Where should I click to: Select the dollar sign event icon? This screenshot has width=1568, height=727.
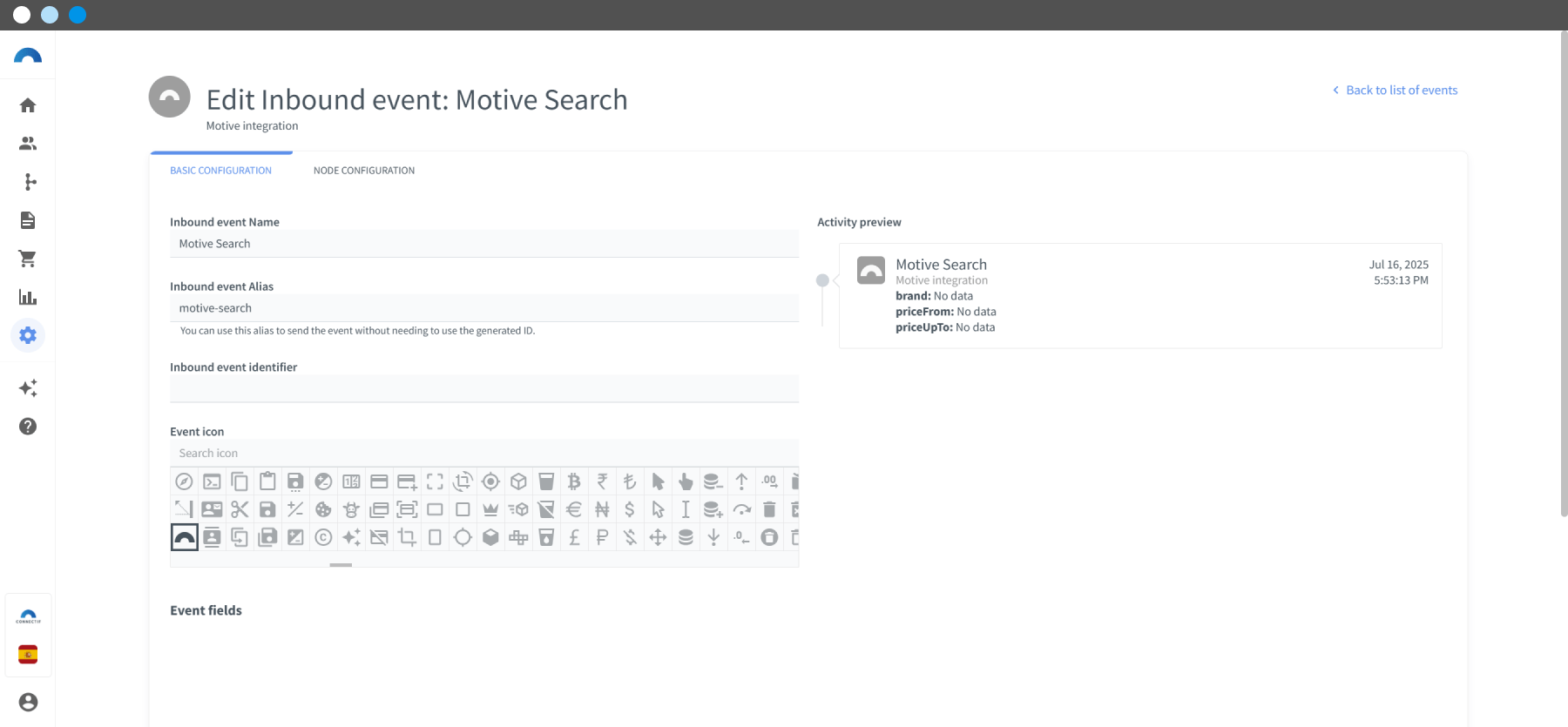coord(630,509)
